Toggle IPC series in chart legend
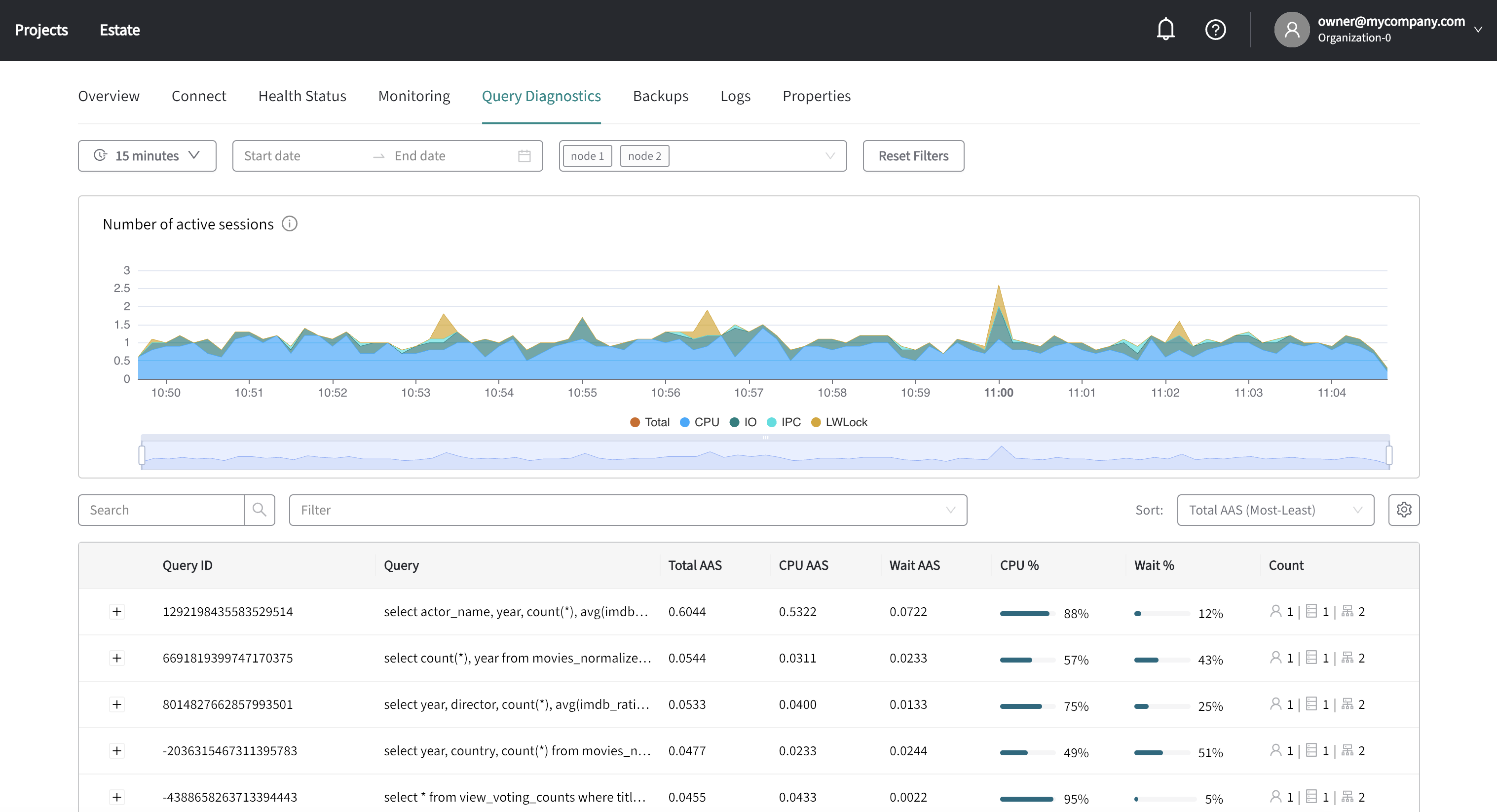The height and width of the screenshot is (812, 1497). (x=784, y=422)
